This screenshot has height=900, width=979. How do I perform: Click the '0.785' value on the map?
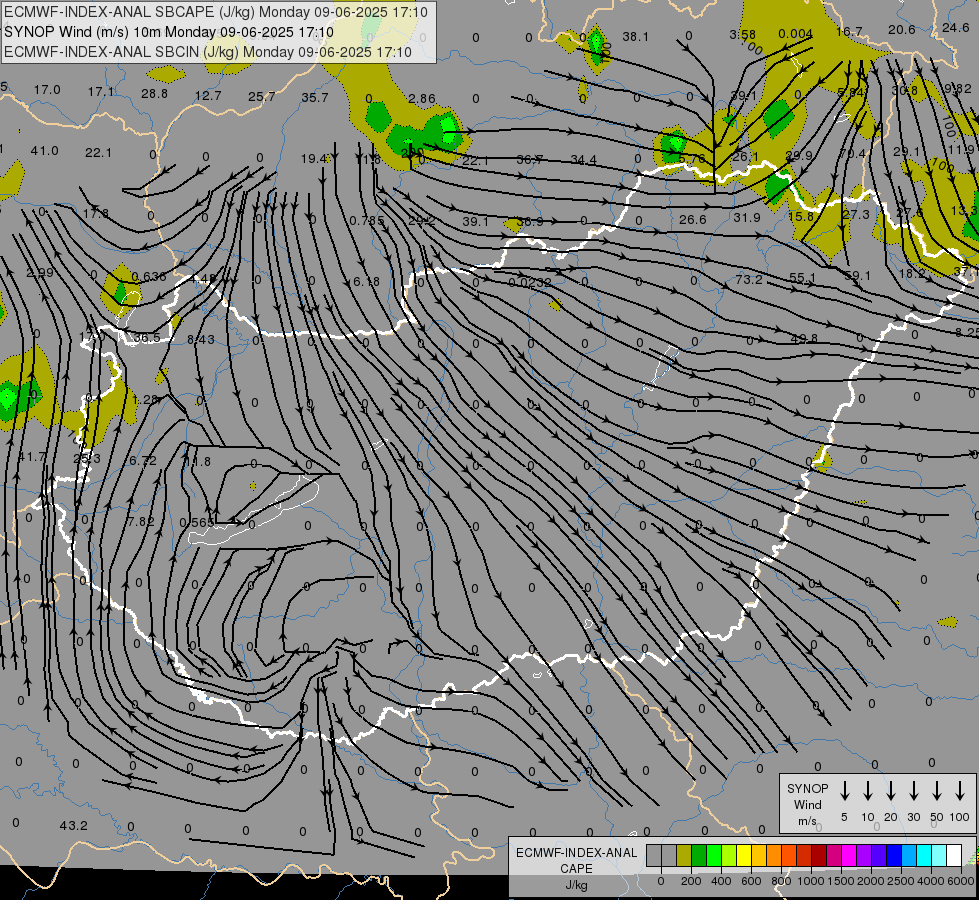tap(367, 221)
